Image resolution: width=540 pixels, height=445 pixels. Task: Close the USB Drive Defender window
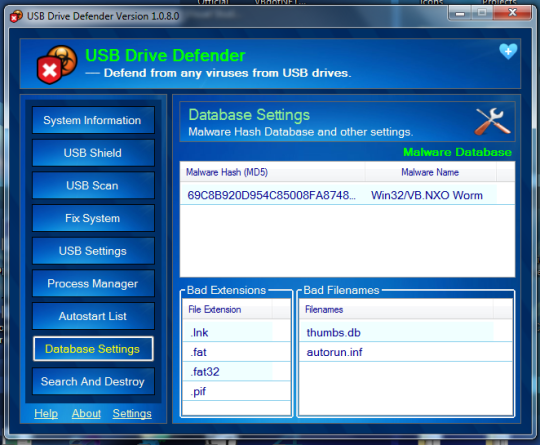pos(512,13)
